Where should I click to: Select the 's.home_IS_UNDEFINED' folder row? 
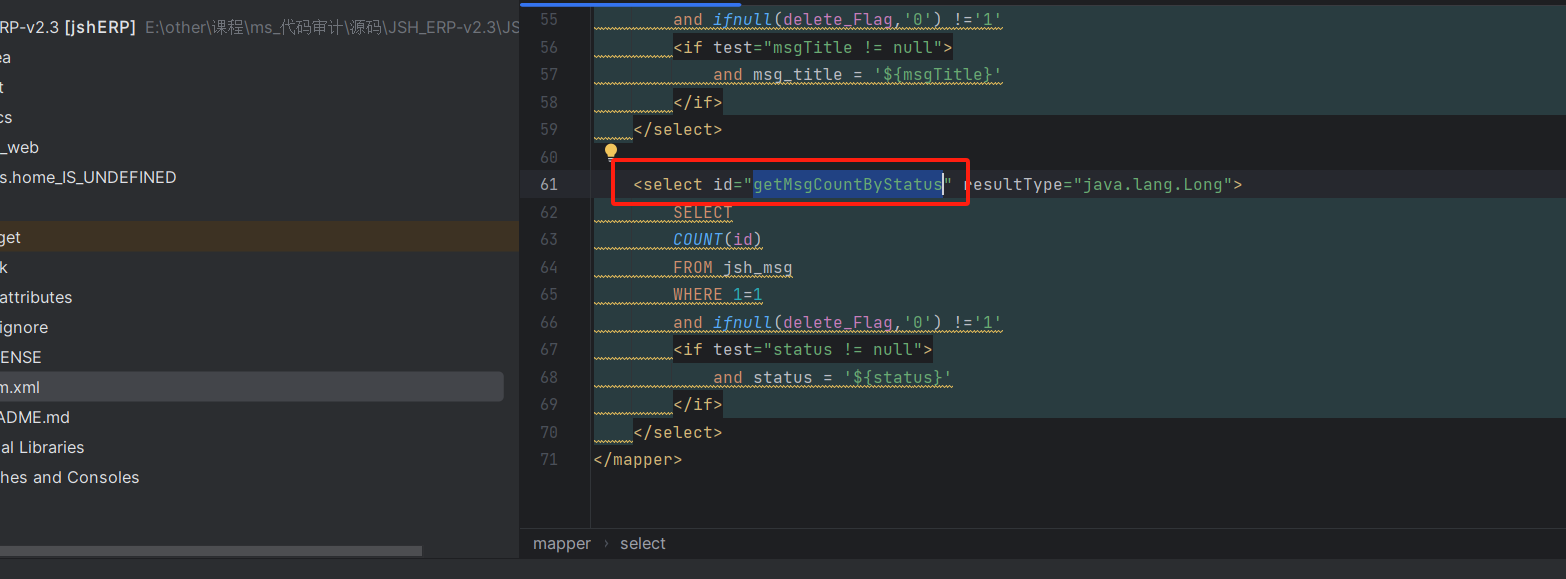click(x=251, y=177)
